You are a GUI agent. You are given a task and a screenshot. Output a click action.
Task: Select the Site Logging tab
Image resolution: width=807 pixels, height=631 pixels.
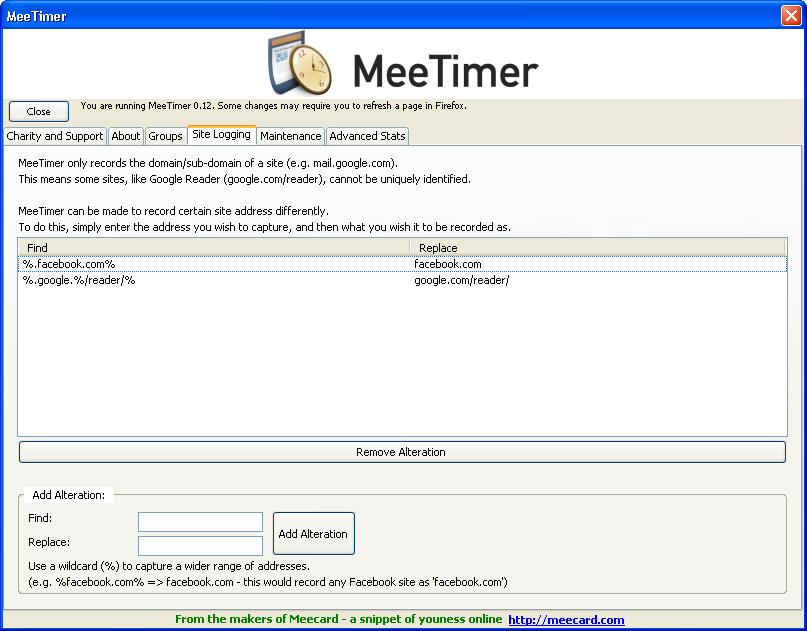221,134
